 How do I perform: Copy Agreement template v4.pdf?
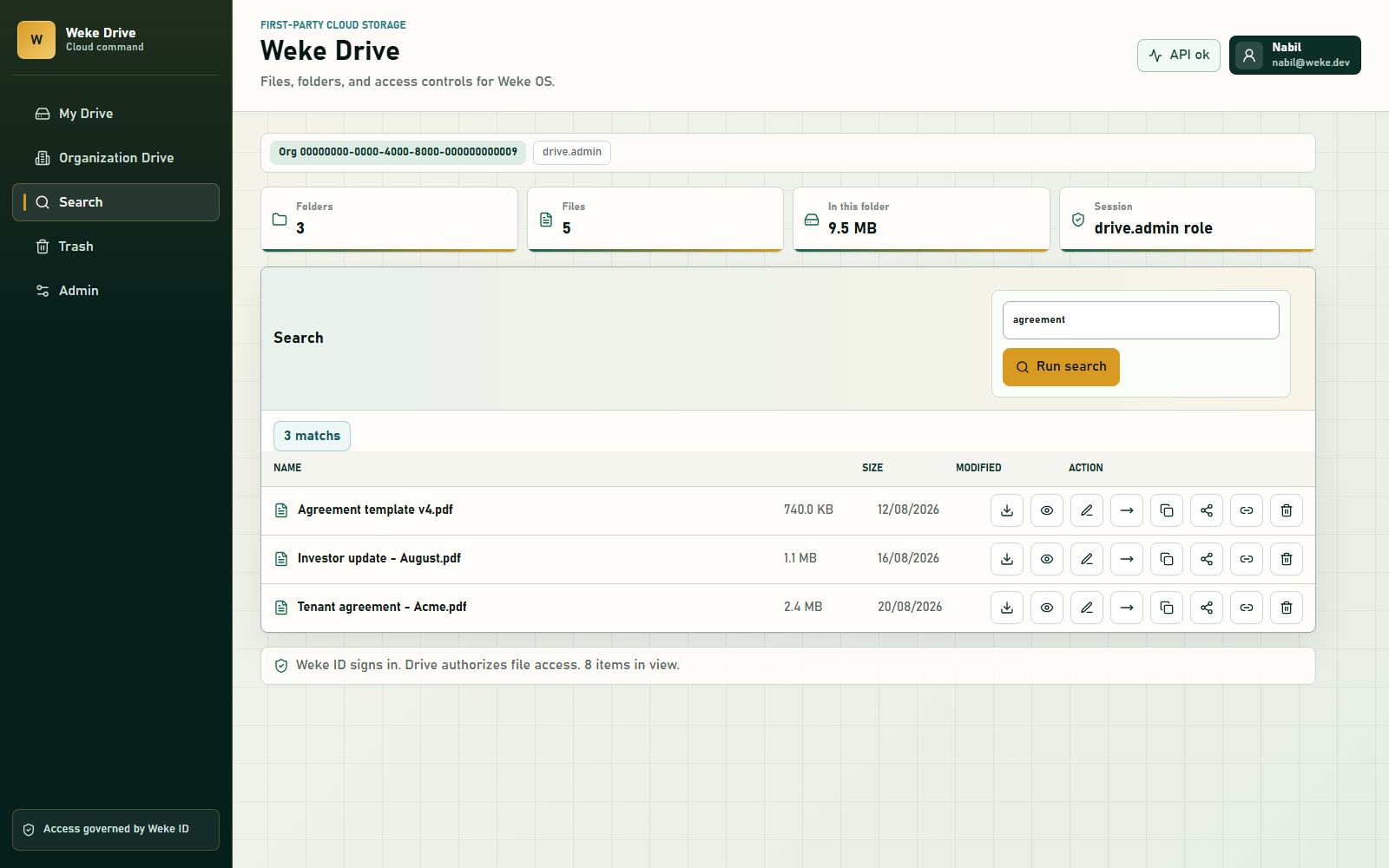pos(1167,510)
